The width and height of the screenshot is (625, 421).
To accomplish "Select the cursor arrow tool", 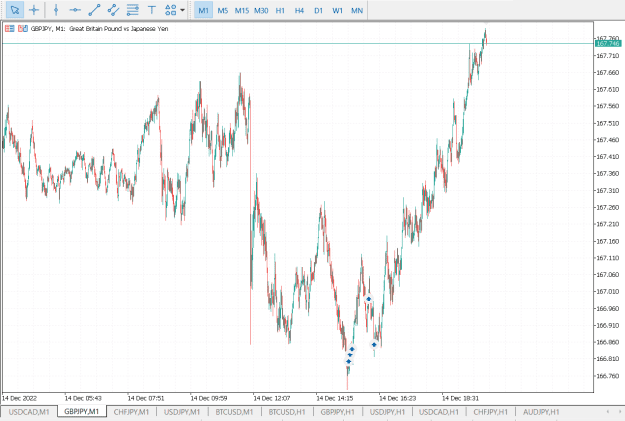I will click(15, 10).
